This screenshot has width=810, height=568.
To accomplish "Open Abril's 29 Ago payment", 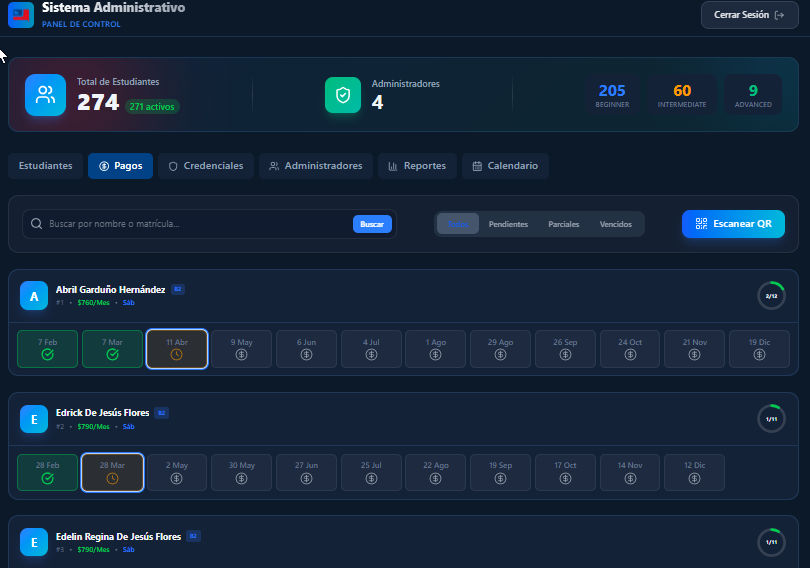I will click(x=500, y=349).
